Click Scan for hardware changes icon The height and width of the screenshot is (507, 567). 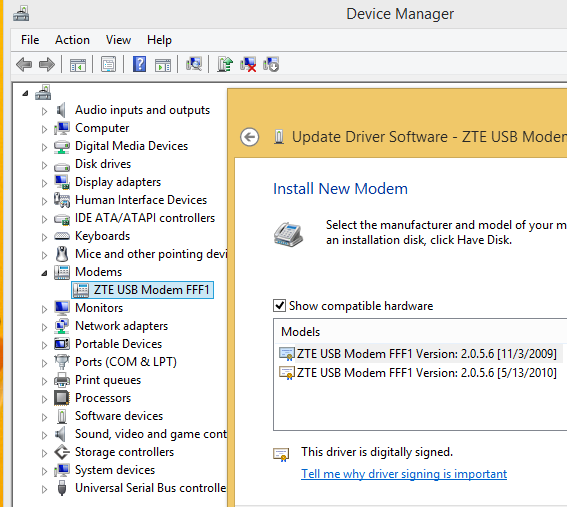pyautogui.click(x=194, y=64)
